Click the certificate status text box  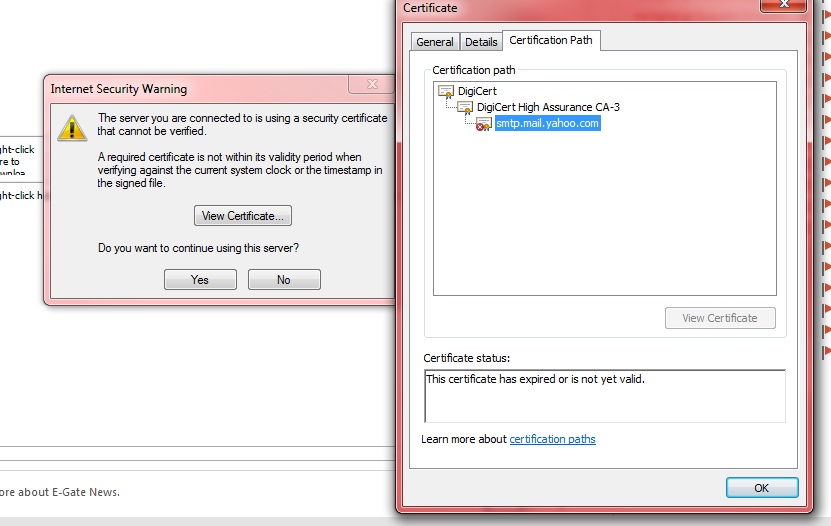pos(605,396)
